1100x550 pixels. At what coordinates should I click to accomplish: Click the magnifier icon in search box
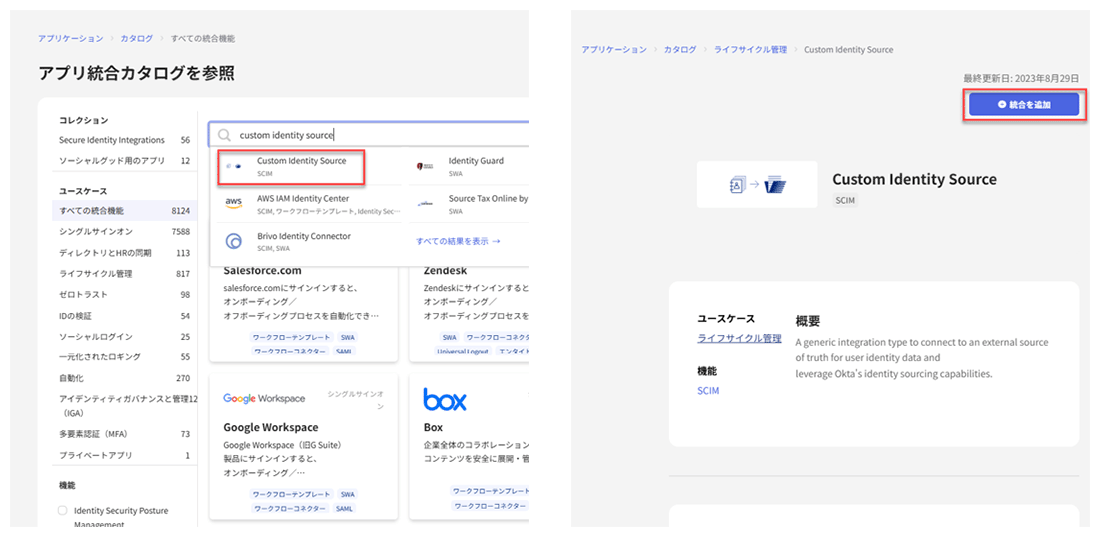coord(225,135)
